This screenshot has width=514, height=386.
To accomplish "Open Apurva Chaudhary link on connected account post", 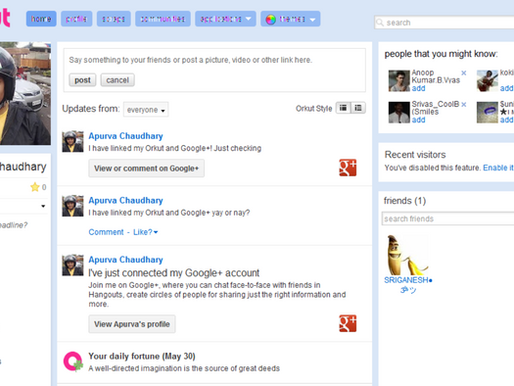I will click(x=125, y=260).
